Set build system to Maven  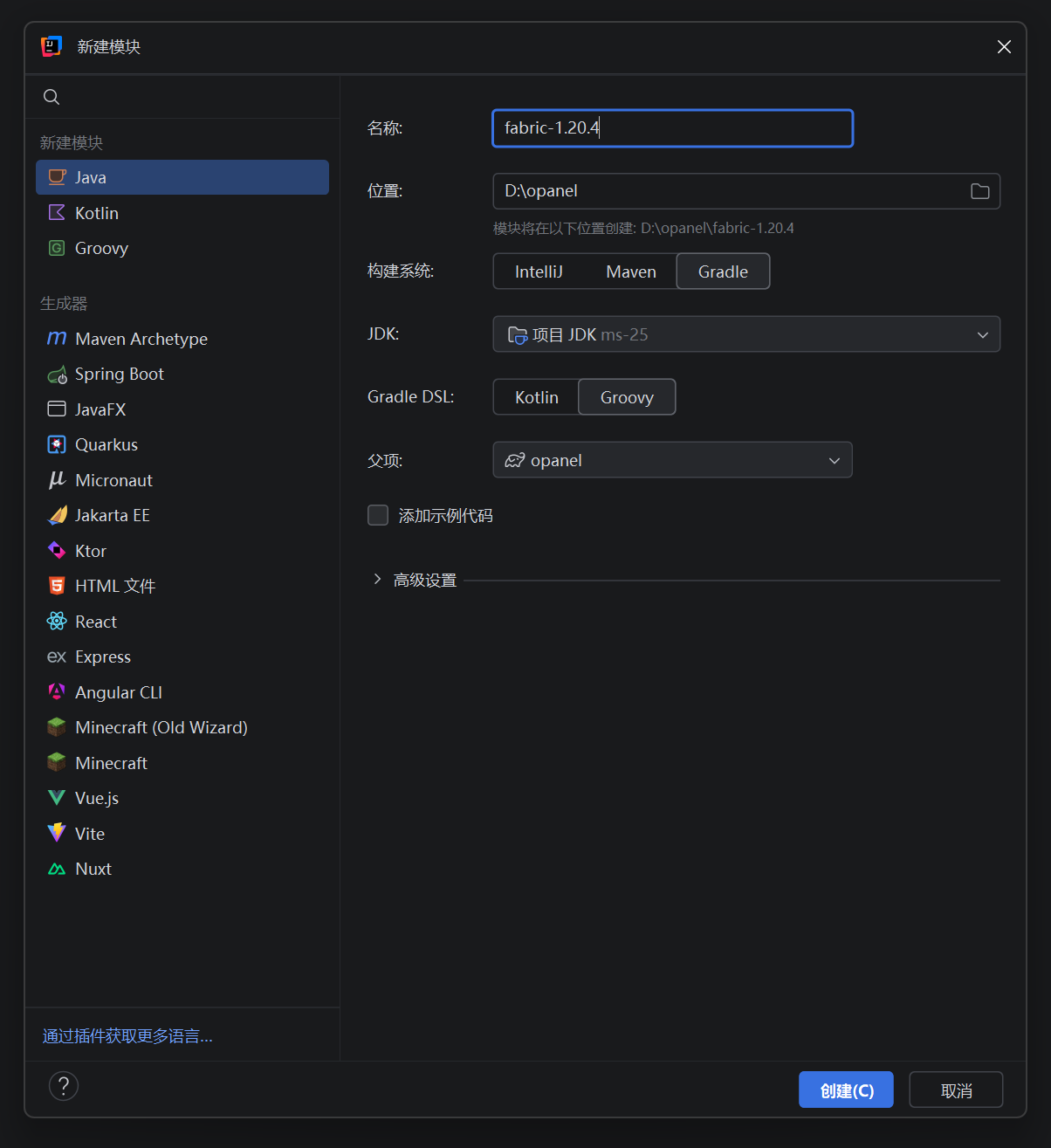(631, 272)
